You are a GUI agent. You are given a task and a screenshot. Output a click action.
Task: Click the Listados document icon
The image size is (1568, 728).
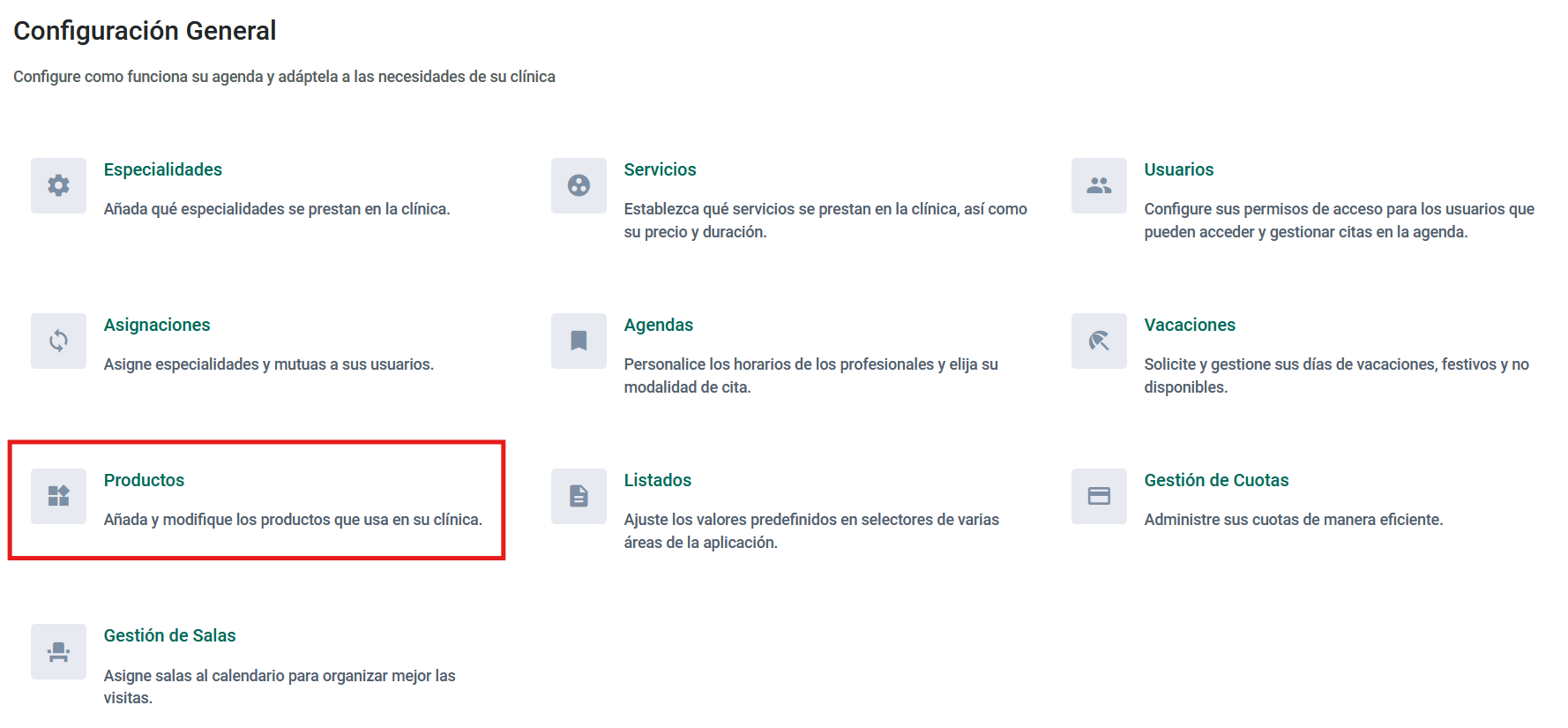tap(579, 496)
